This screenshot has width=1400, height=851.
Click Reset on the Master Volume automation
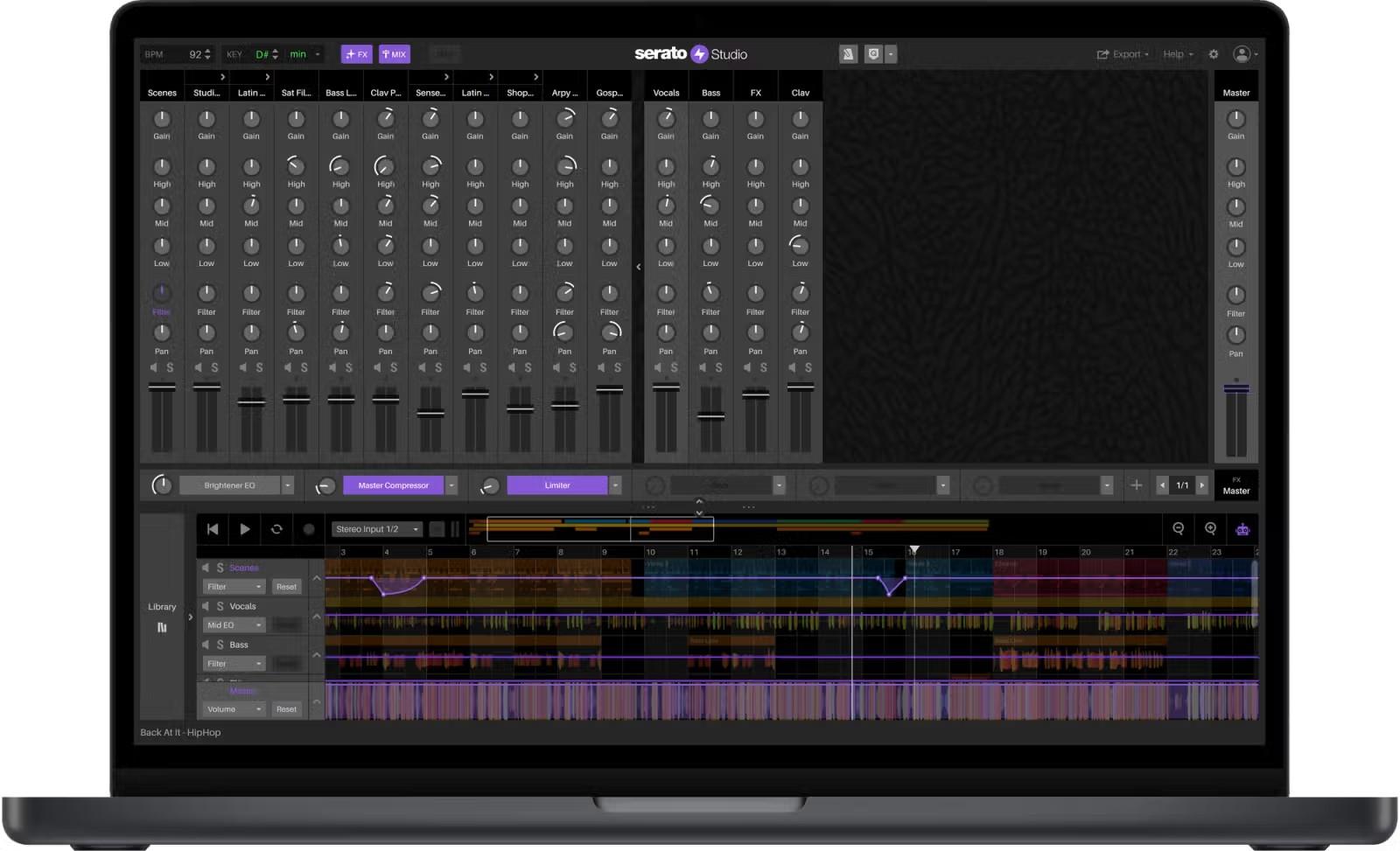[x=286, y=708]
